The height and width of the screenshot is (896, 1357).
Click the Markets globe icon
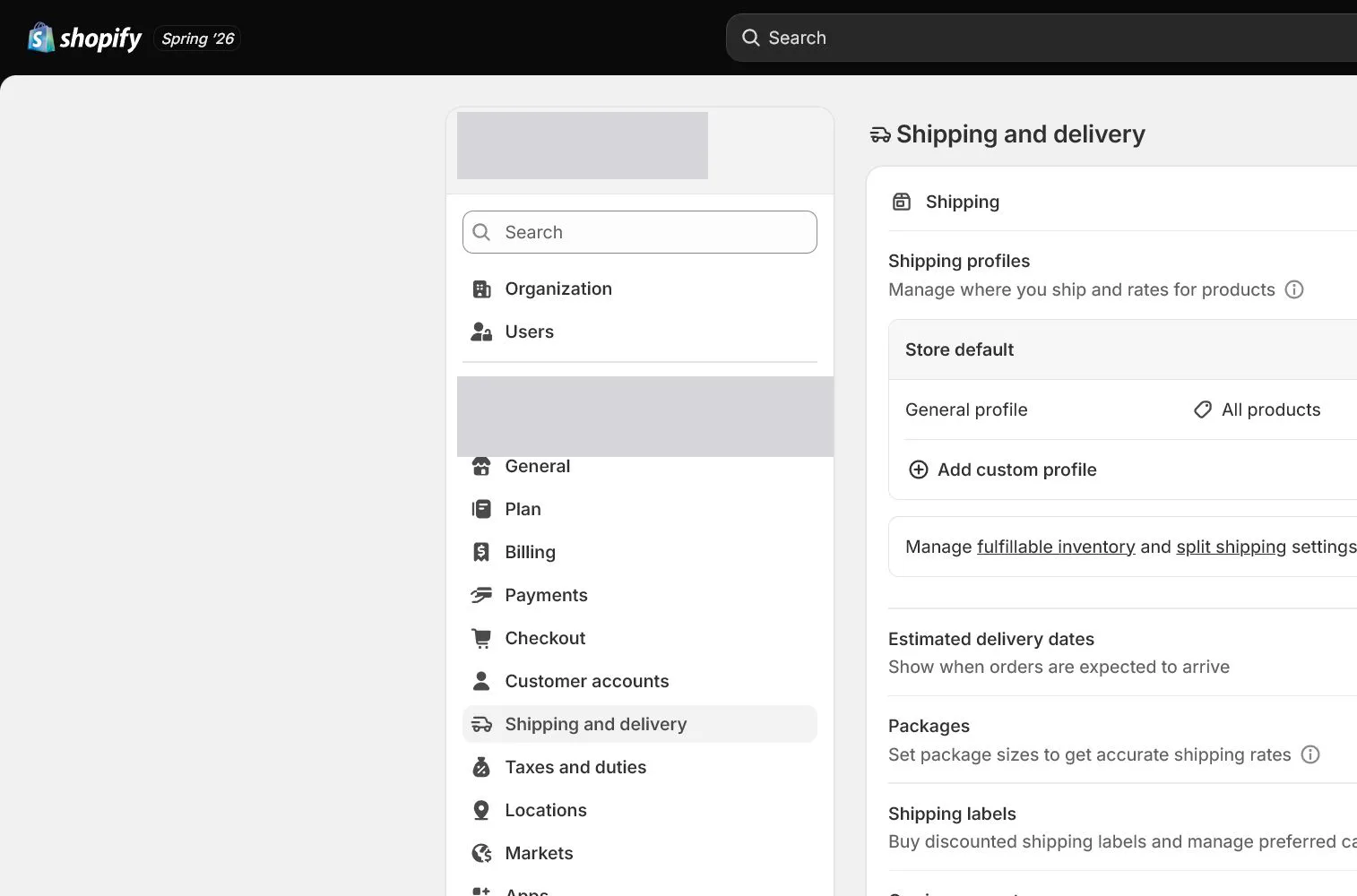[481, 853]
